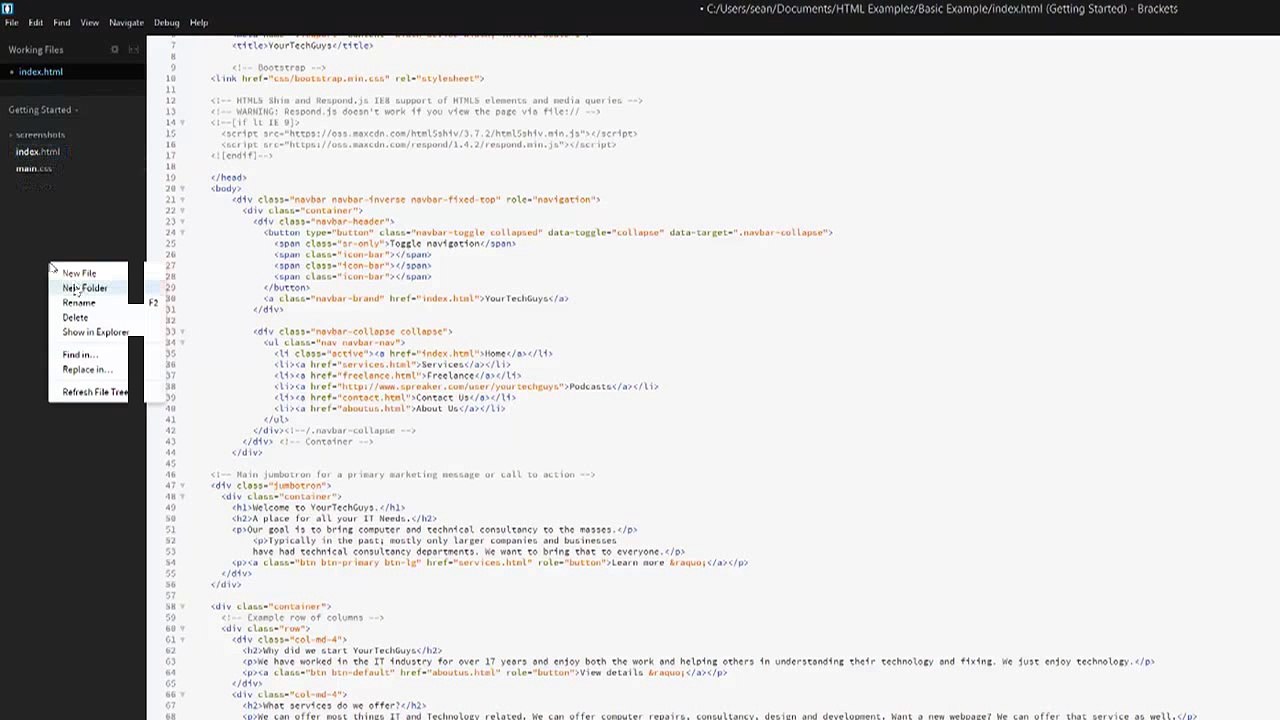Click line number 10 in the gutter

(x=171, y=78)
